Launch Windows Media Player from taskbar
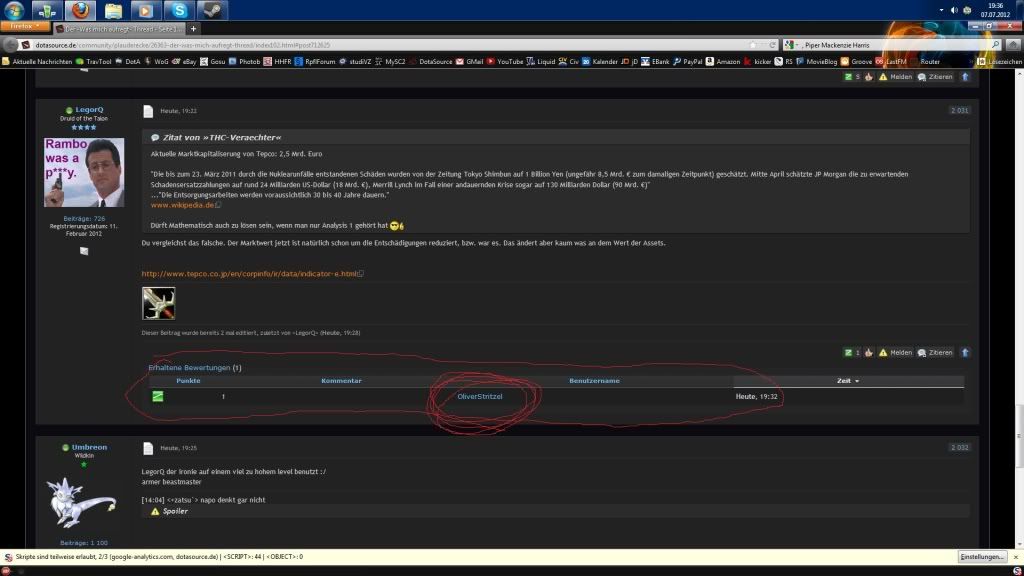 pos(146,10)
